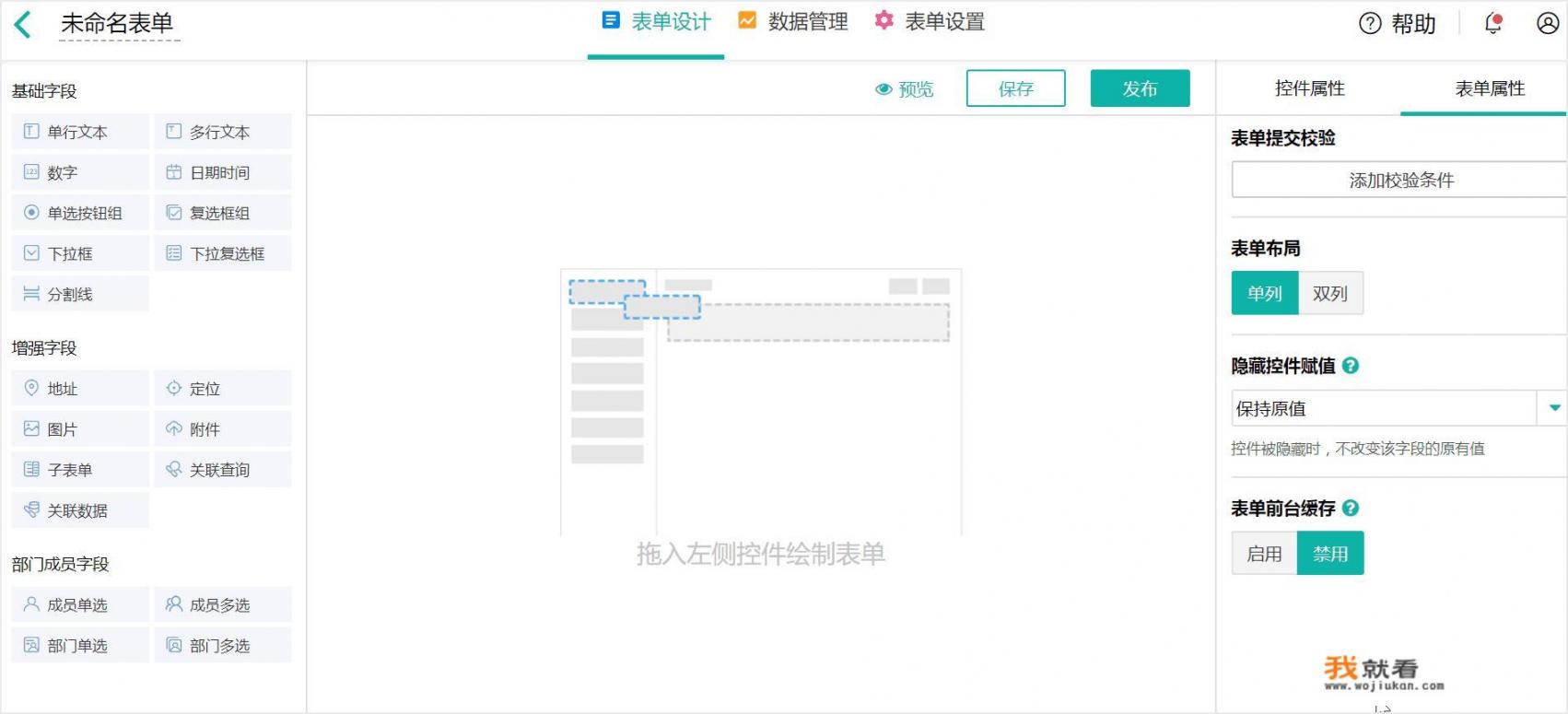The height and width of the screenshot is (714, 1568).
Task: Open the notification bell
Action: [1493, 24]
